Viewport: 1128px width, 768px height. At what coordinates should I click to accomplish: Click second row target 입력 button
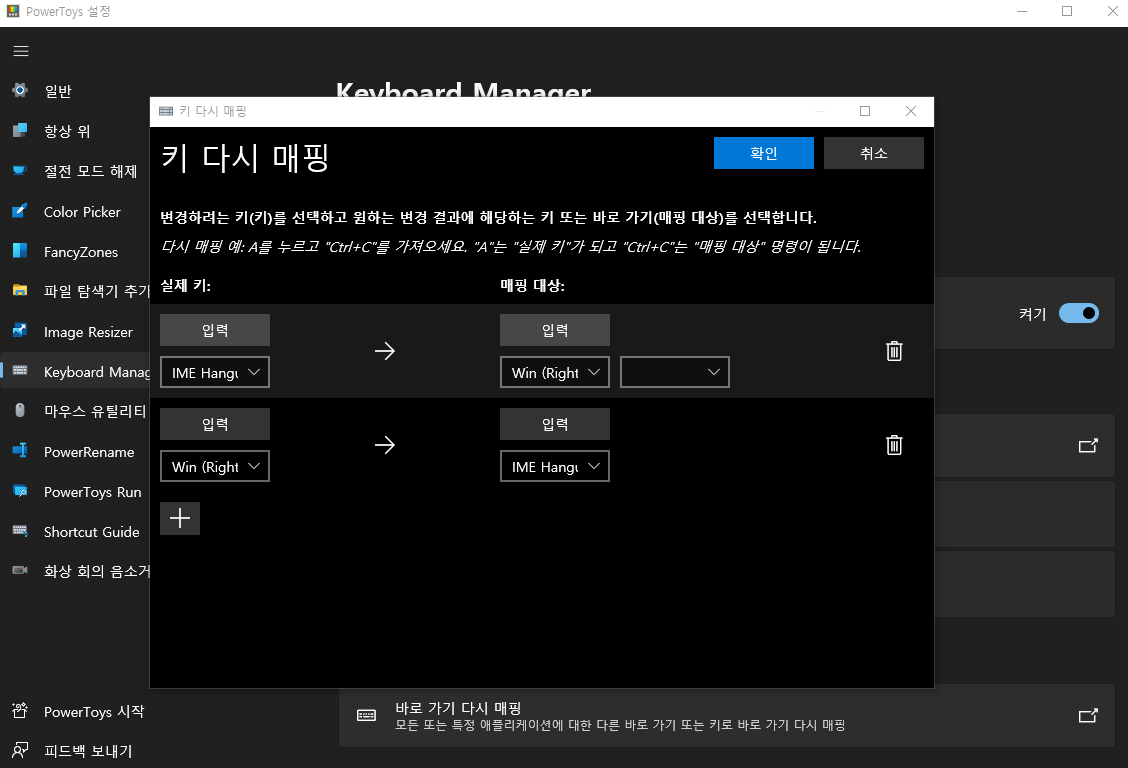point(555,424)
